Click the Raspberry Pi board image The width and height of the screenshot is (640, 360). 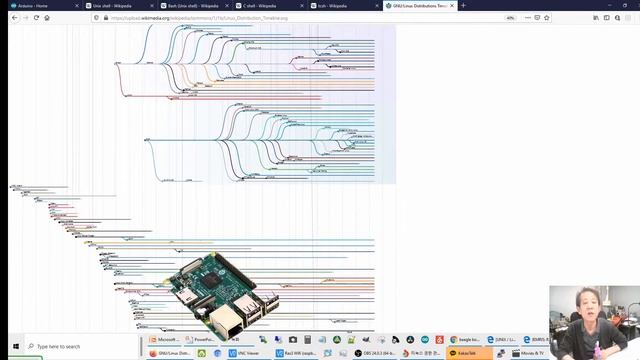pos(222,296)
